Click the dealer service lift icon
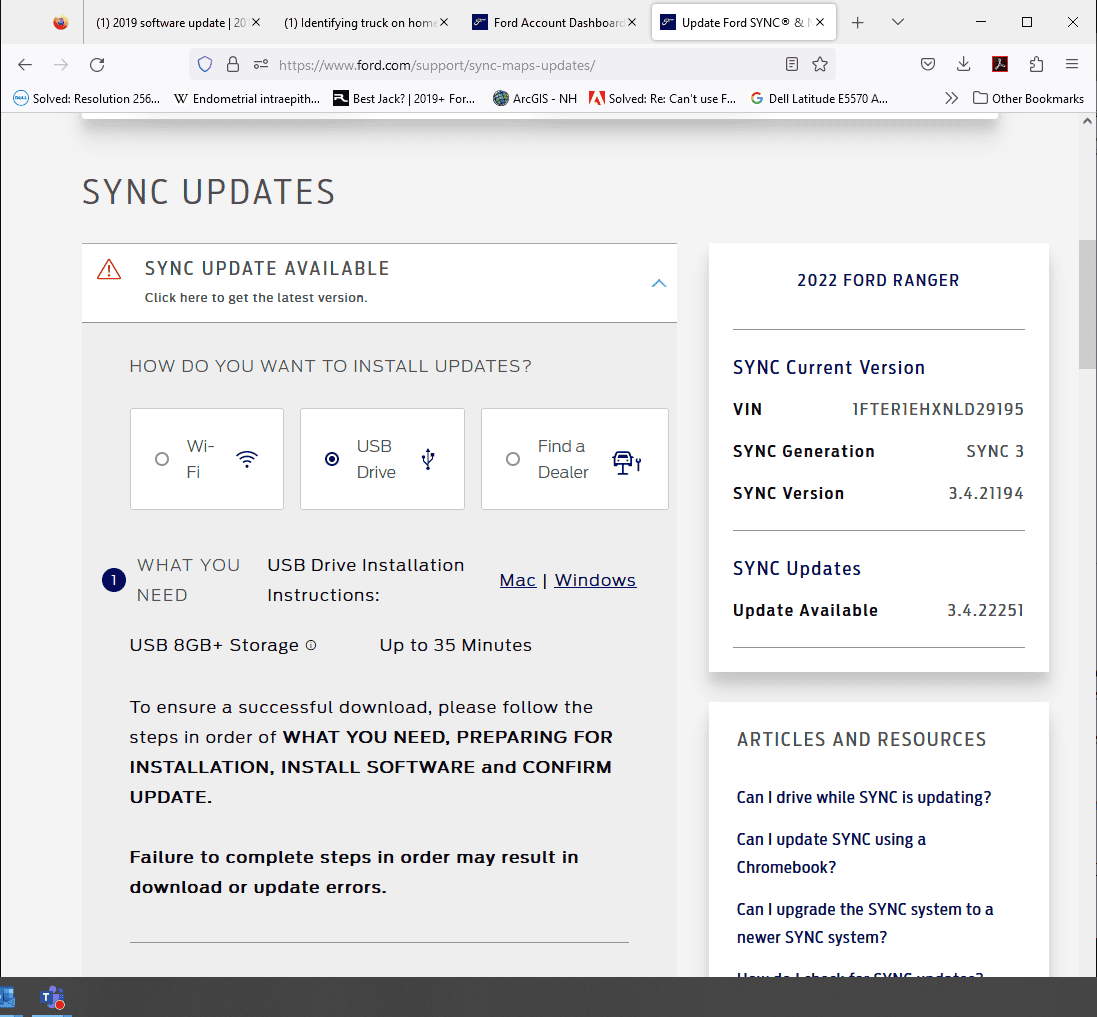This screenshot has height=1017, width=1097. [627, 462]
